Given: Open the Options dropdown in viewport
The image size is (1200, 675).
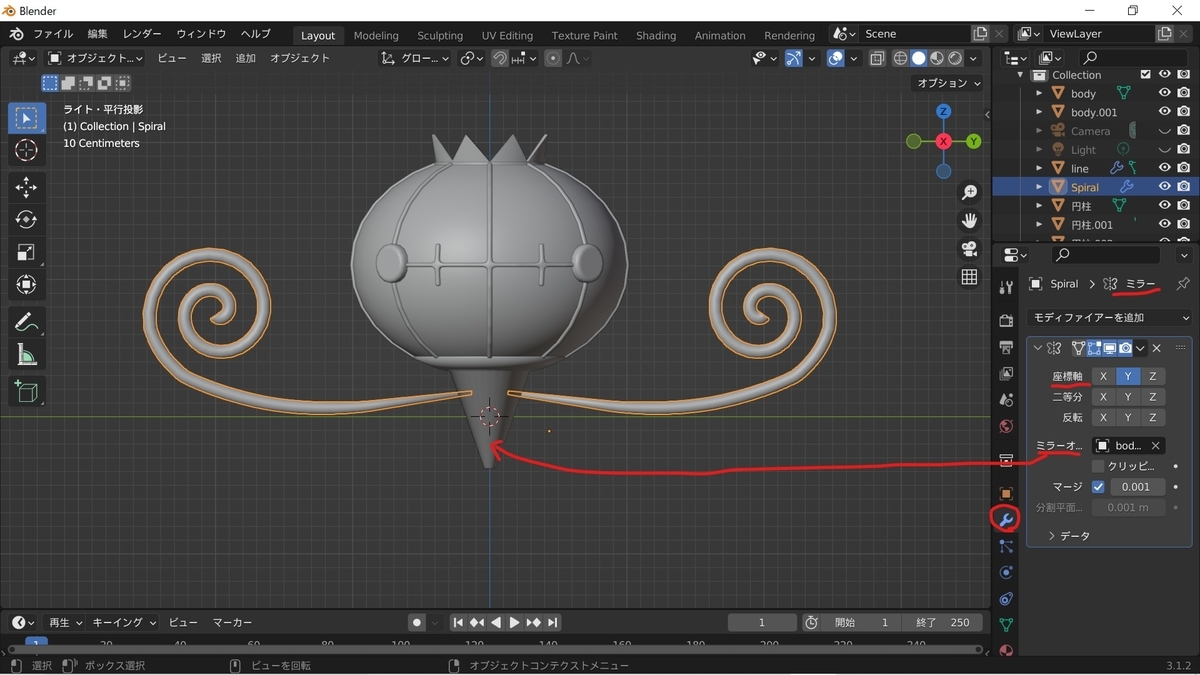Looking at the screenshot, I should point(949,83).
